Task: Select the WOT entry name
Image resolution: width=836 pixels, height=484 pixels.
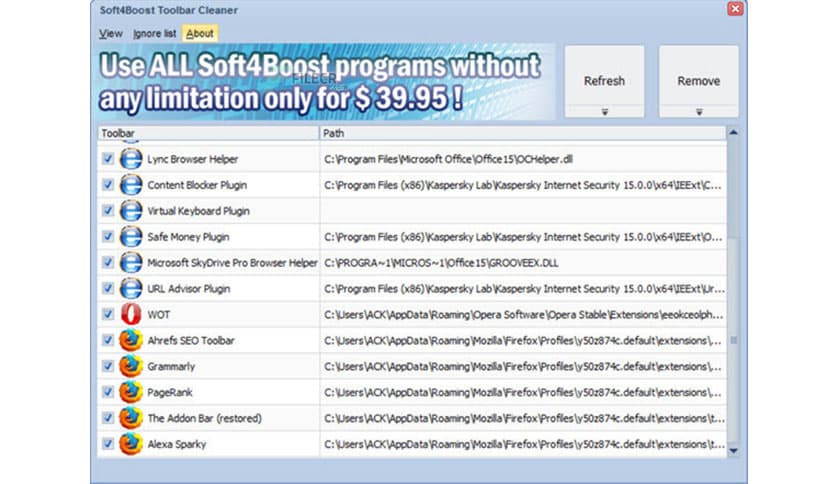Action: click(x=158, y=314)
